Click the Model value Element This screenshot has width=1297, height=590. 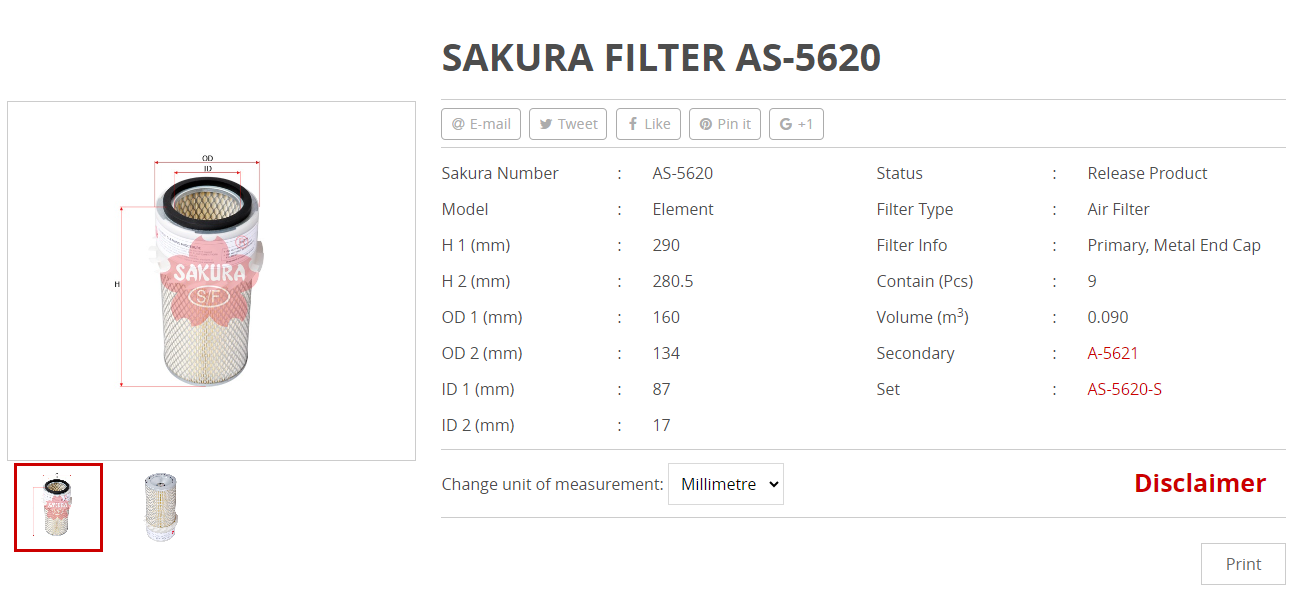click(x=683, y=209)
